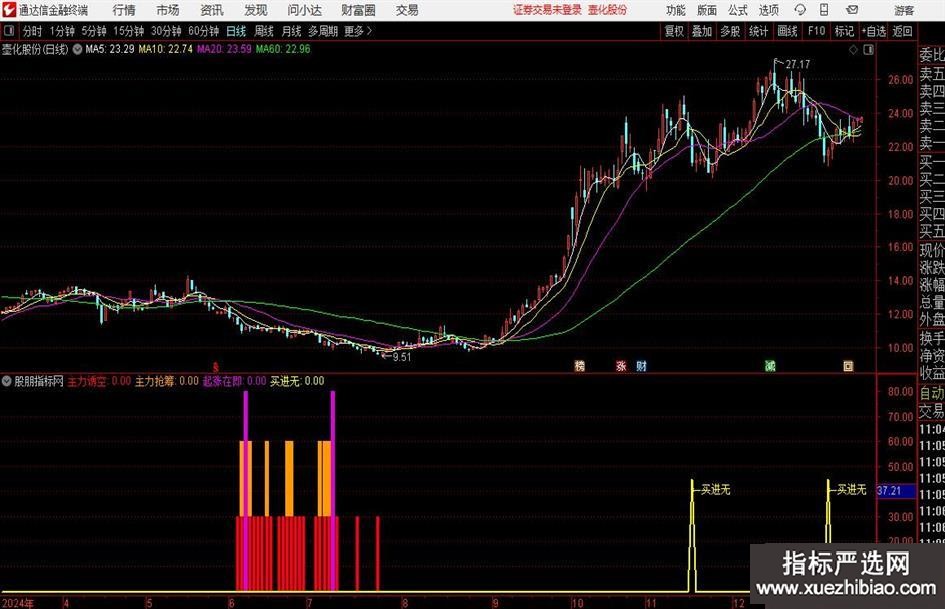
Task: Open the 问小达 menu
Action: [304, 10]
